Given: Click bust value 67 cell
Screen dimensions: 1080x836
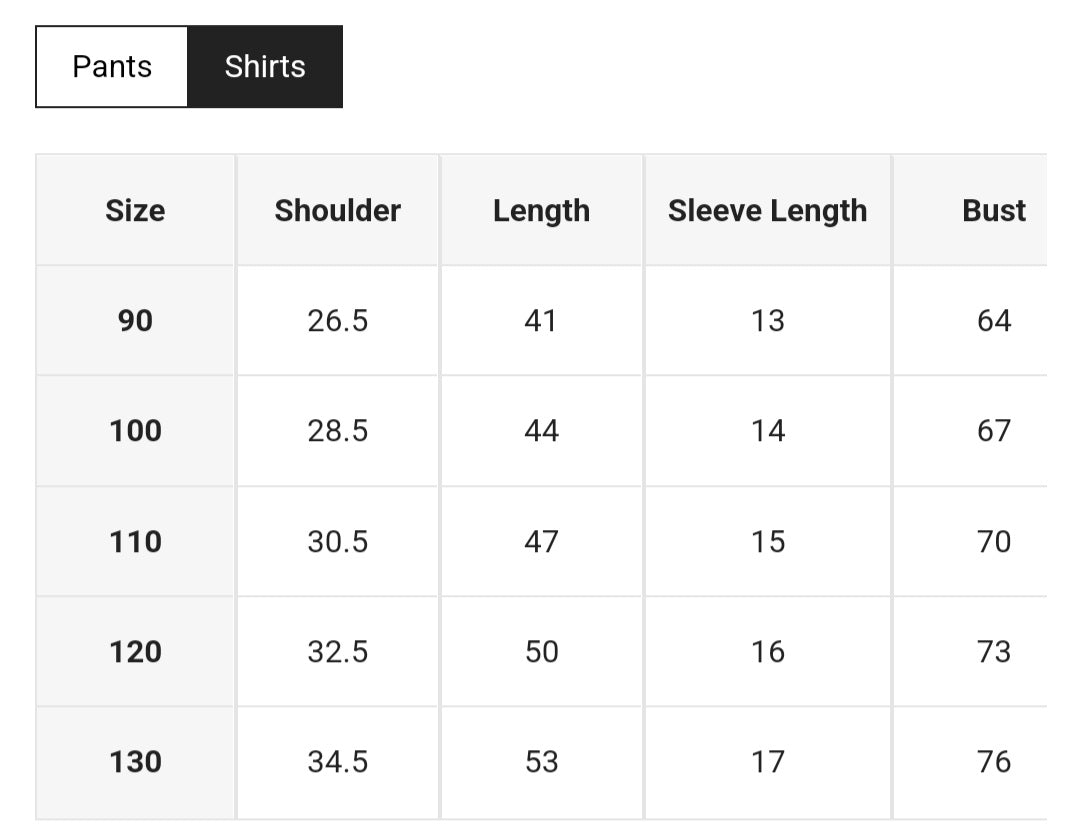Looking at the screenshot, I should pyautogui.click(x=993, y=431).
